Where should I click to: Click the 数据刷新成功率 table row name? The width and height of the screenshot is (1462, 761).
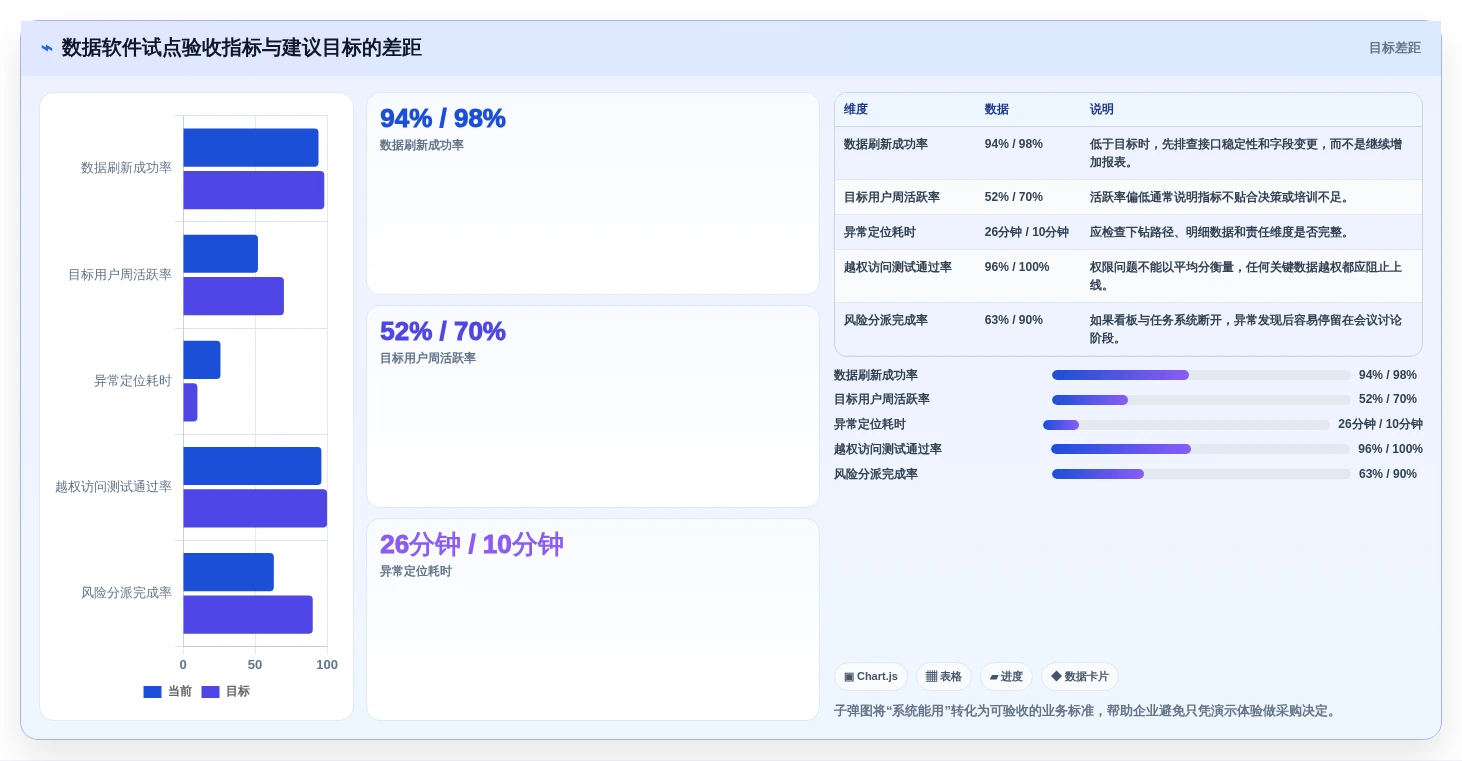tap(886, 144)
